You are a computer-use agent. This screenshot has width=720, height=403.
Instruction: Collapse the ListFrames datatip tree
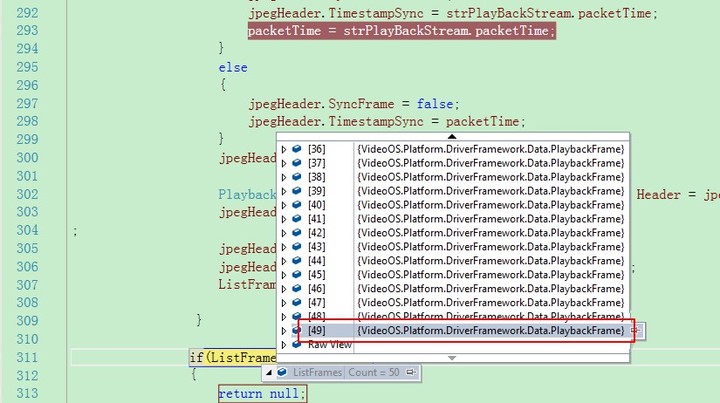tap(268, 372)
